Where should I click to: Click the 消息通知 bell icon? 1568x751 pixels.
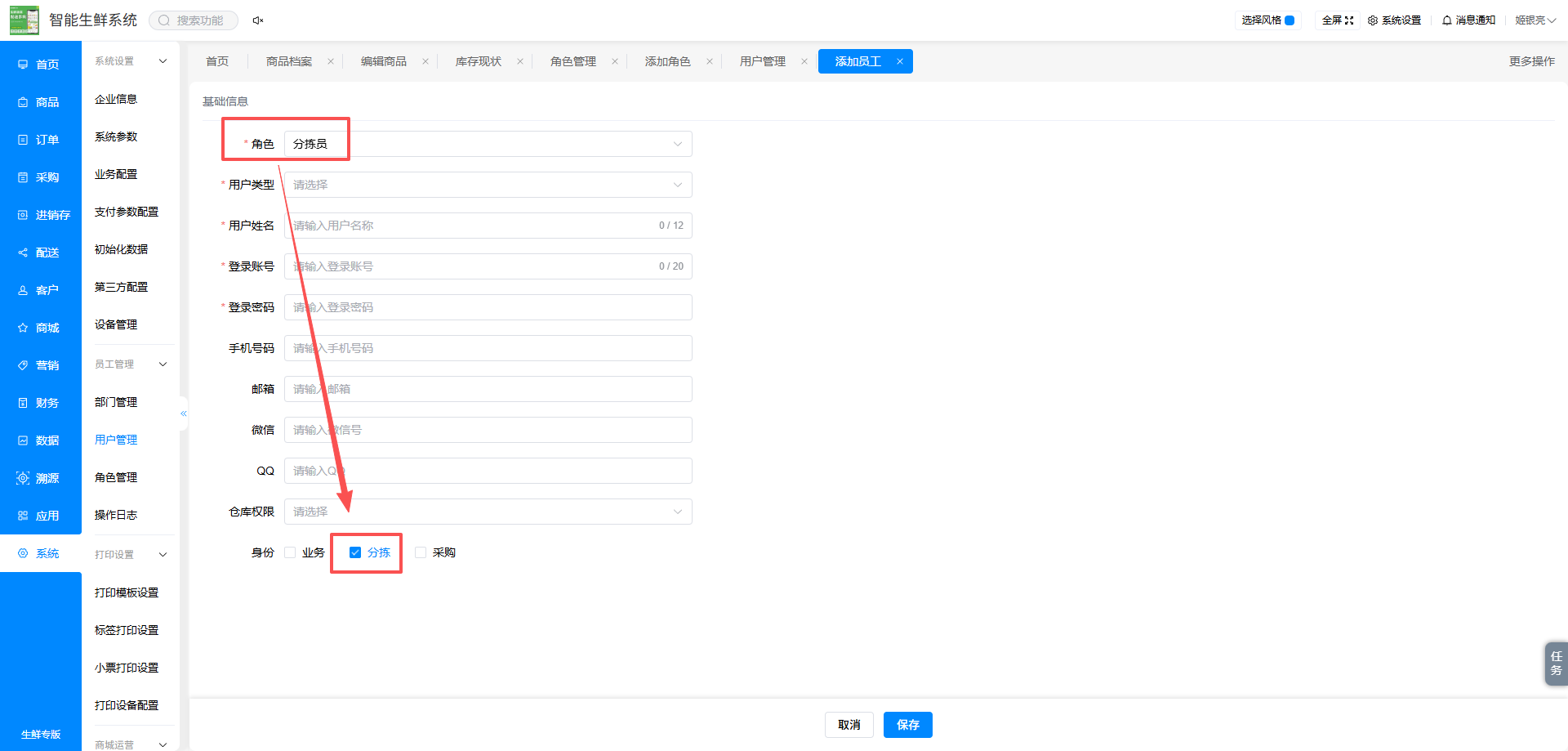tap(1447, 20)
